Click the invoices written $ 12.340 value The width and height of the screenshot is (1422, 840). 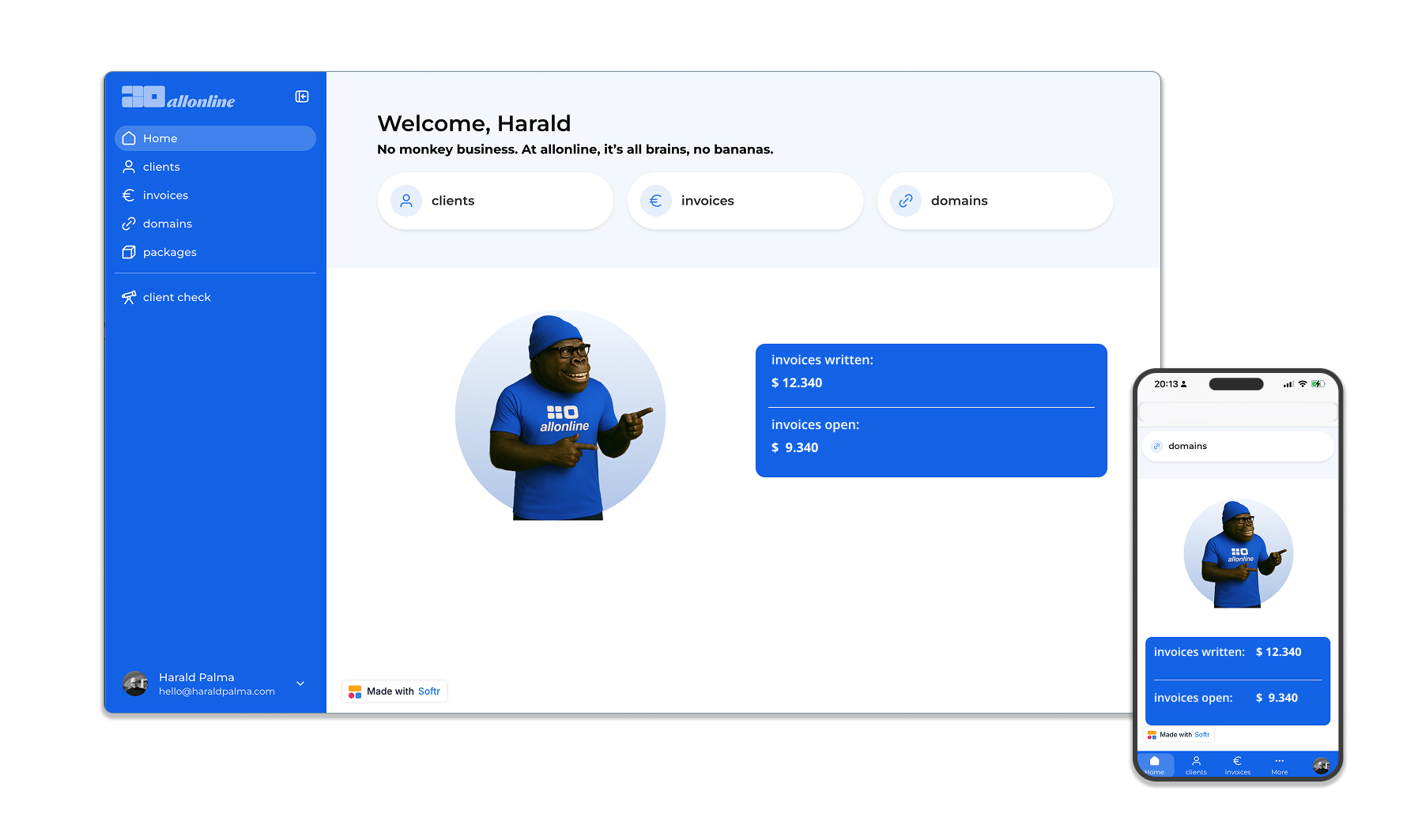797,383
